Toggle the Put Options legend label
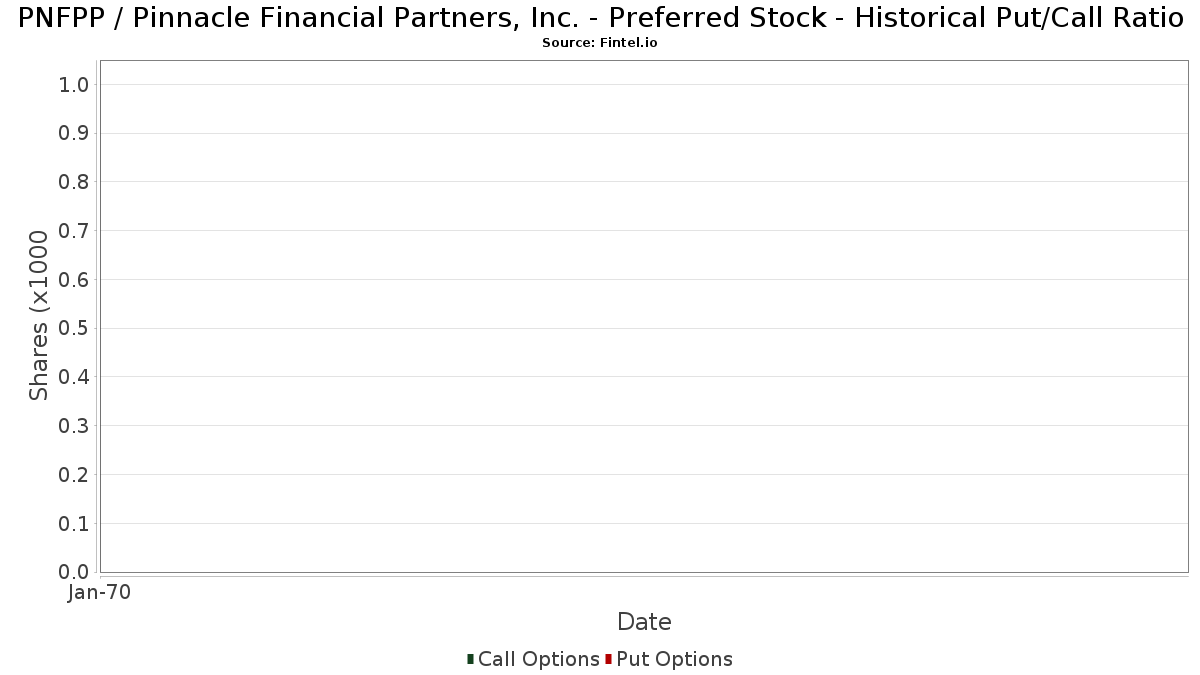Image resolution: width=1200 pixels, height=675 pixels. point(675,659)
